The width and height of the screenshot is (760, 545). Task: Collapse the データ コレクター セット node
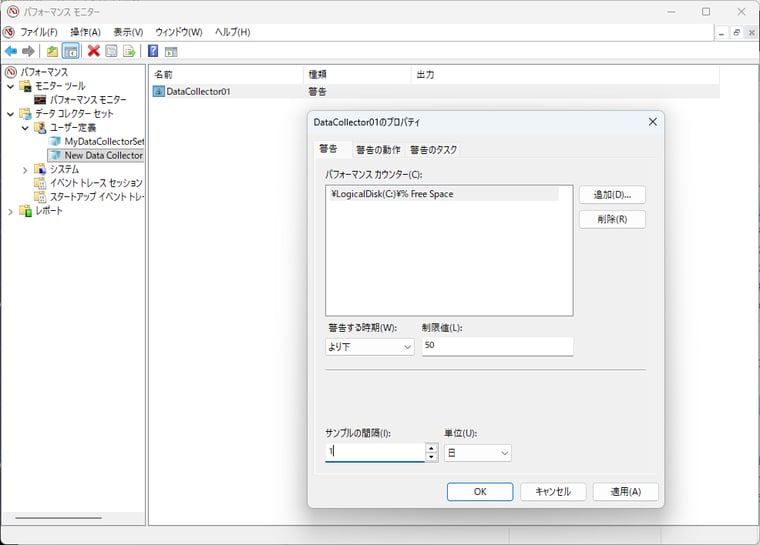tap(11, 114)
